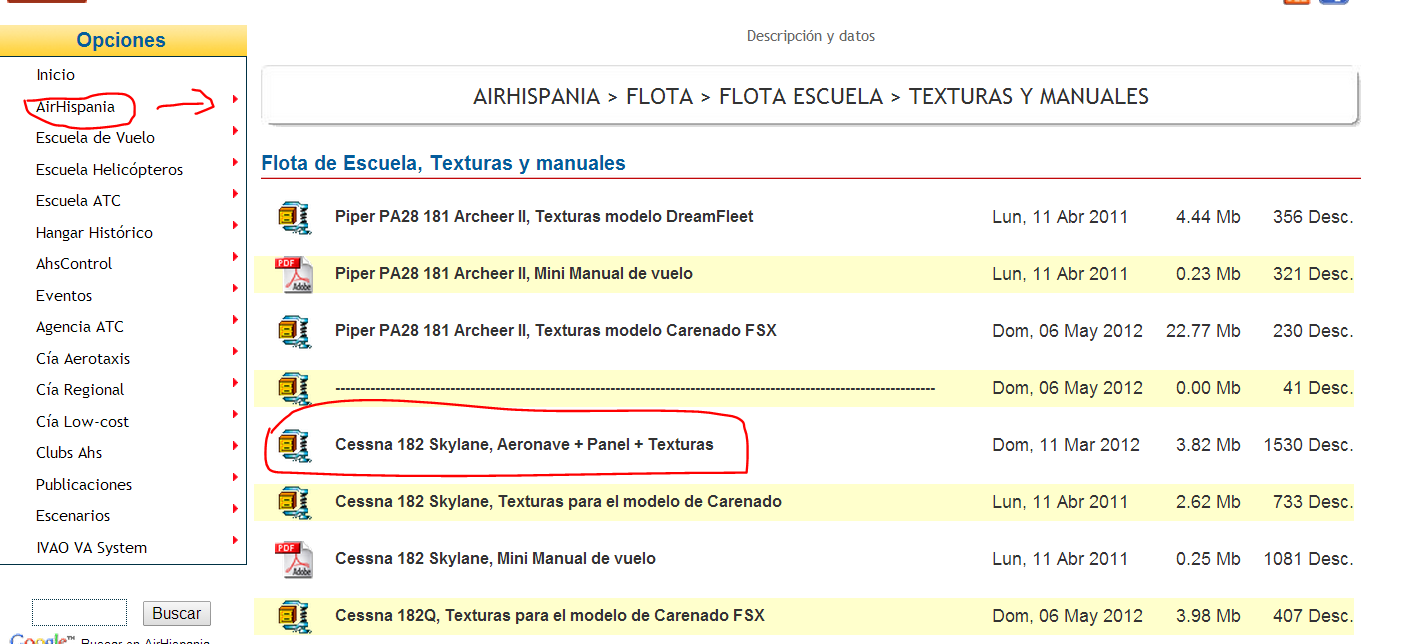1414x644 pixels.
Task: Expand the Escenarios submenu arrow
Action: tap(235, 509)
